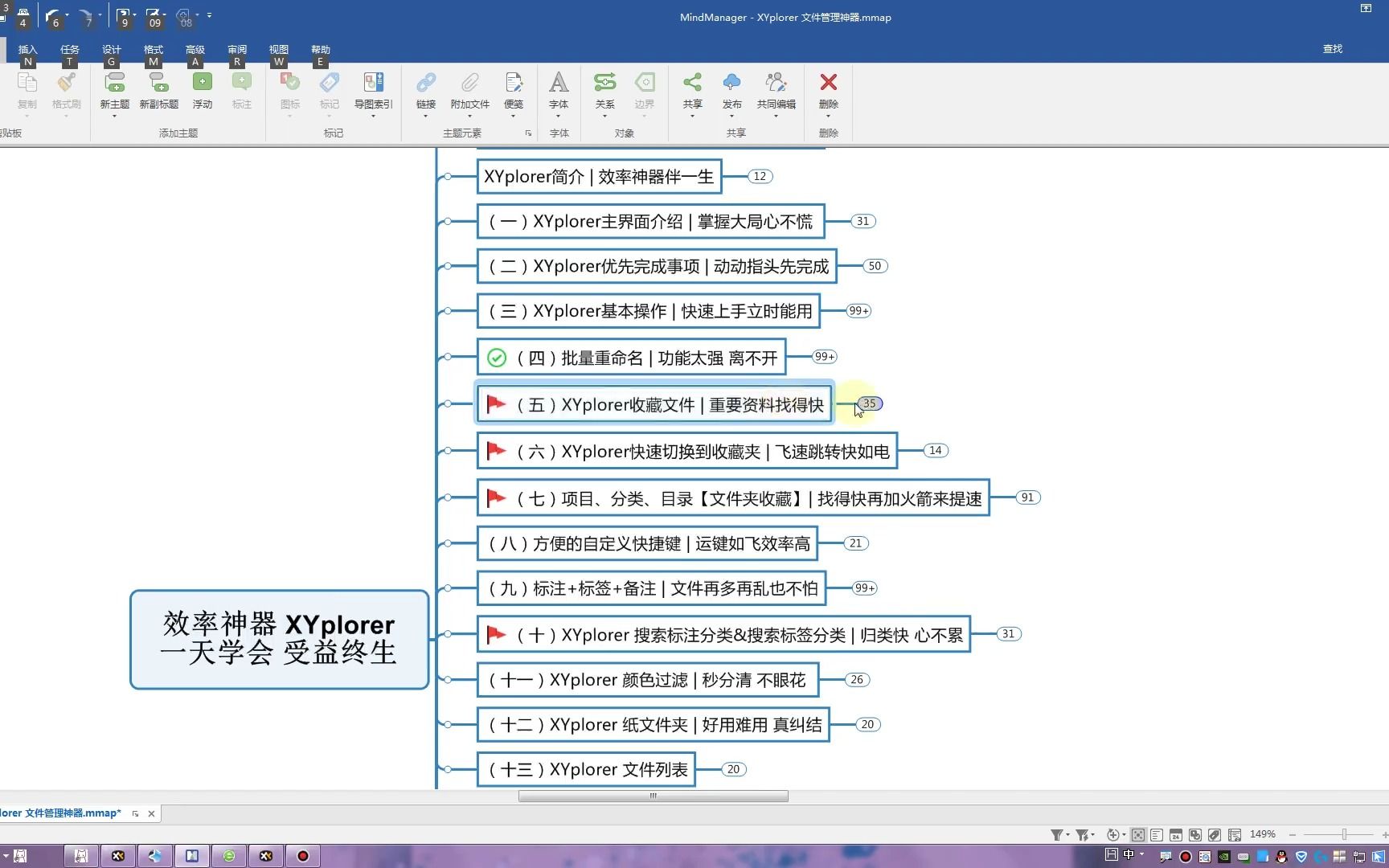
Task: Collapse the (三)XYplorer基本操作 branch node circle
Action: [x=447, y=311]
